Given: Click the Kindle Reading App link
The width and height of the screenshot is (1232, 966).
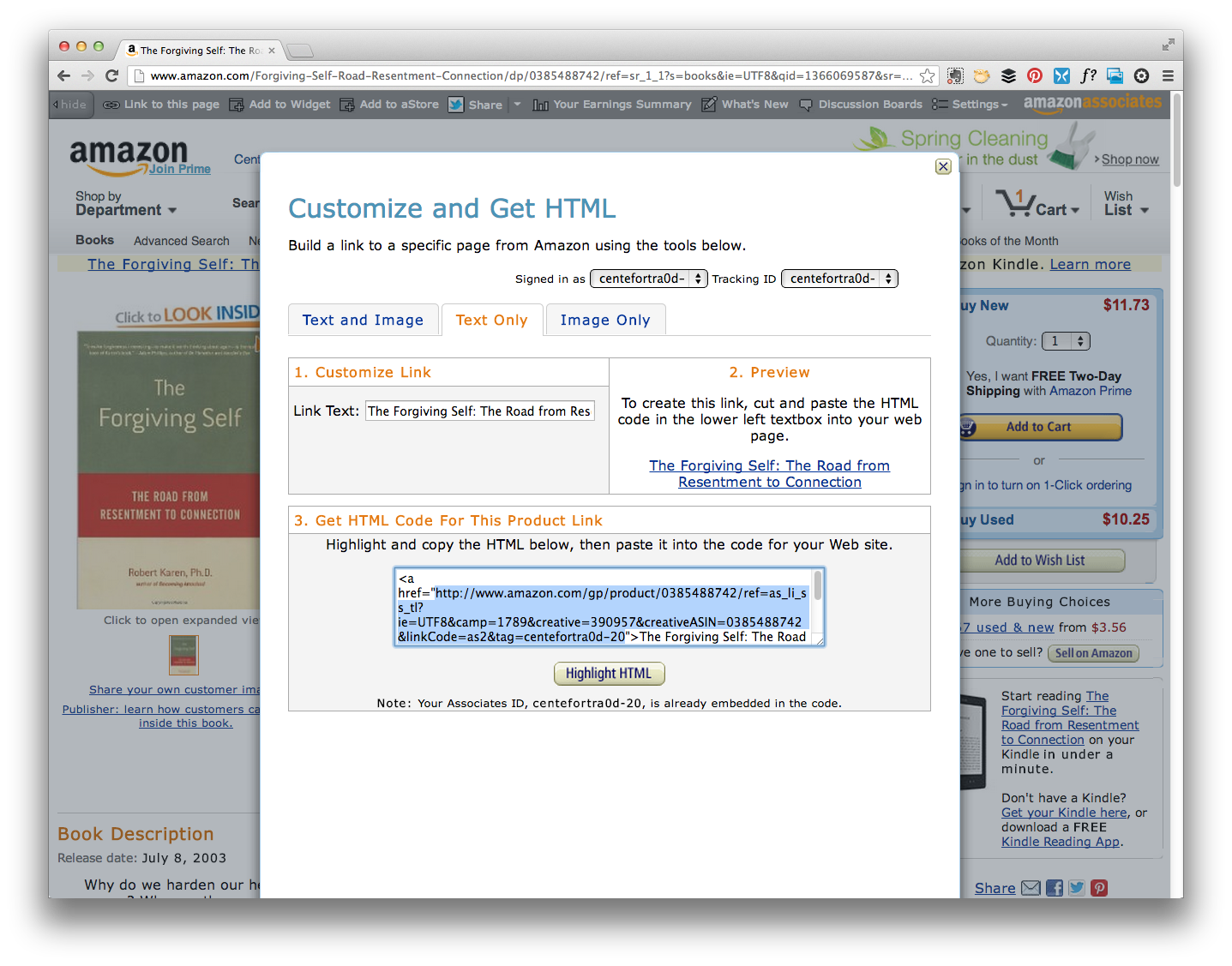Looking at the screenshot, I should [1061, 842].
